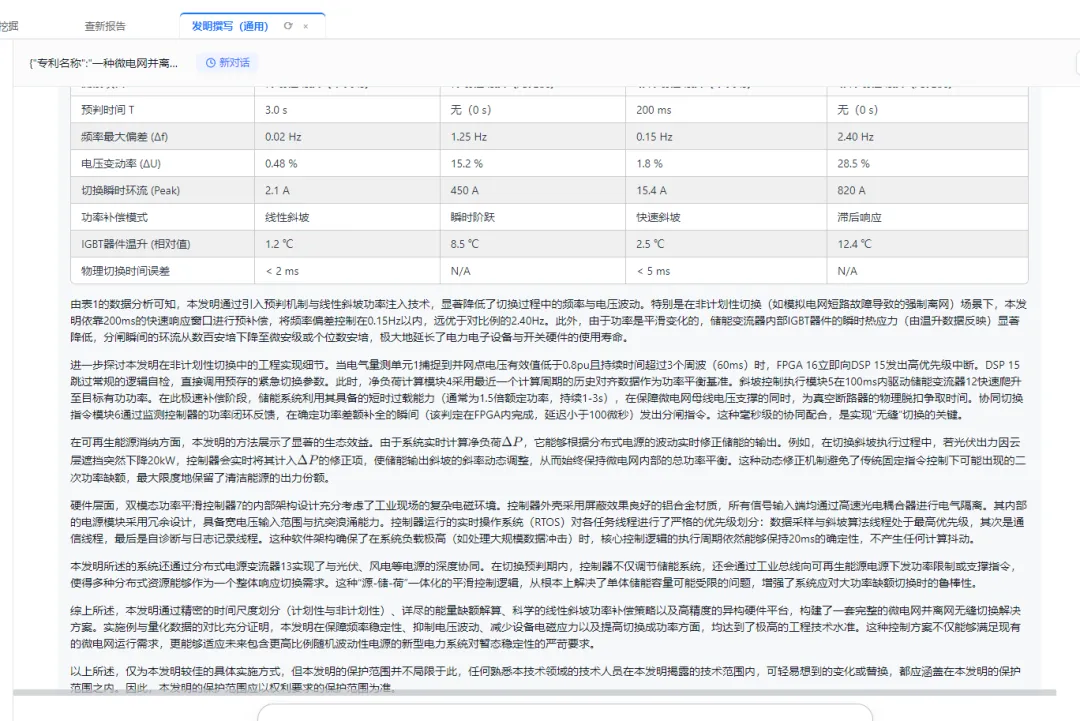The image size is (1080, 721).
Task: Click paragraph starting 硬件层面，双模态功率平滑控制器
Action: [548, 522]
